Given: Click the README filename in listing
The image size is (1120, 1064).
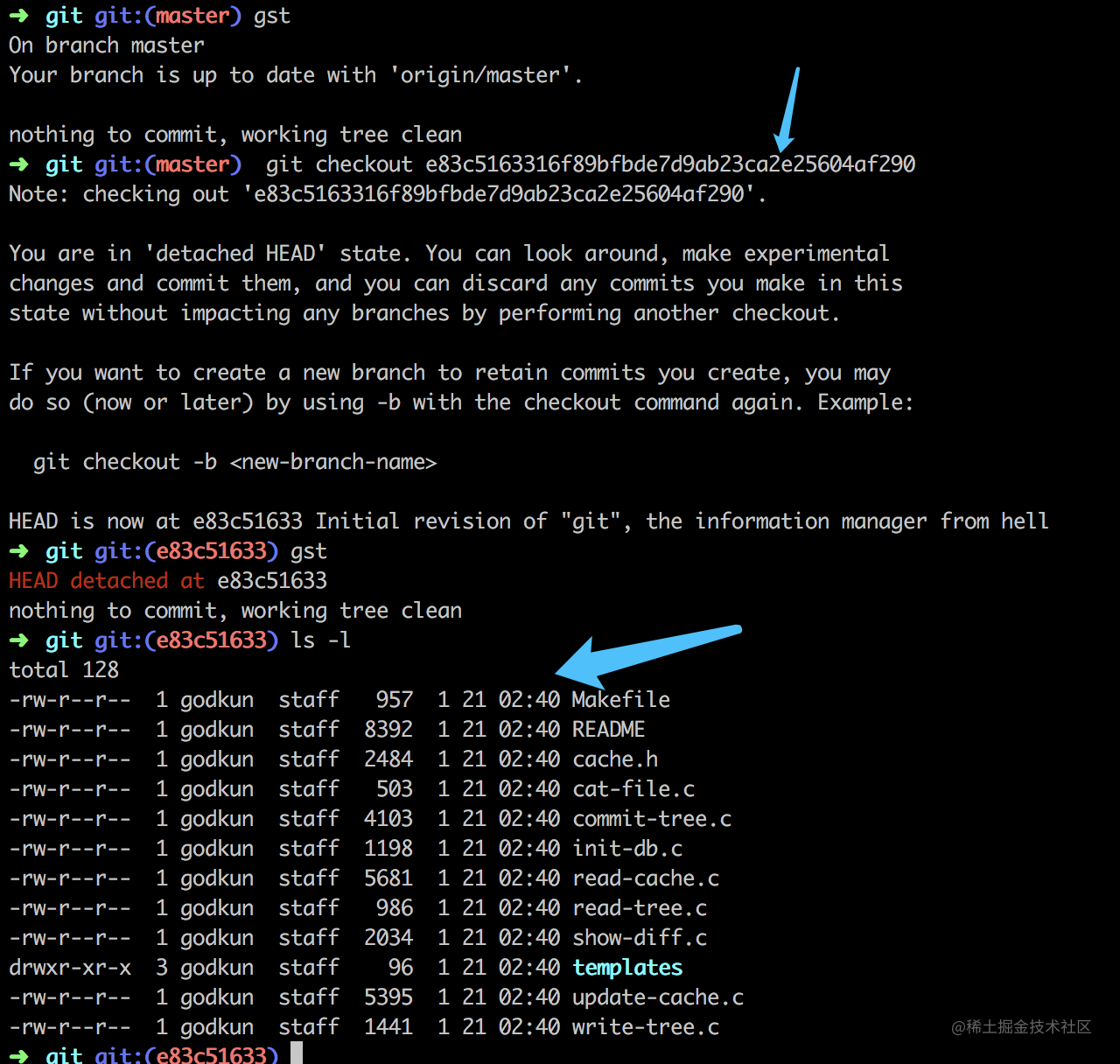Looking at the screenshot, I should coord(609,729).
